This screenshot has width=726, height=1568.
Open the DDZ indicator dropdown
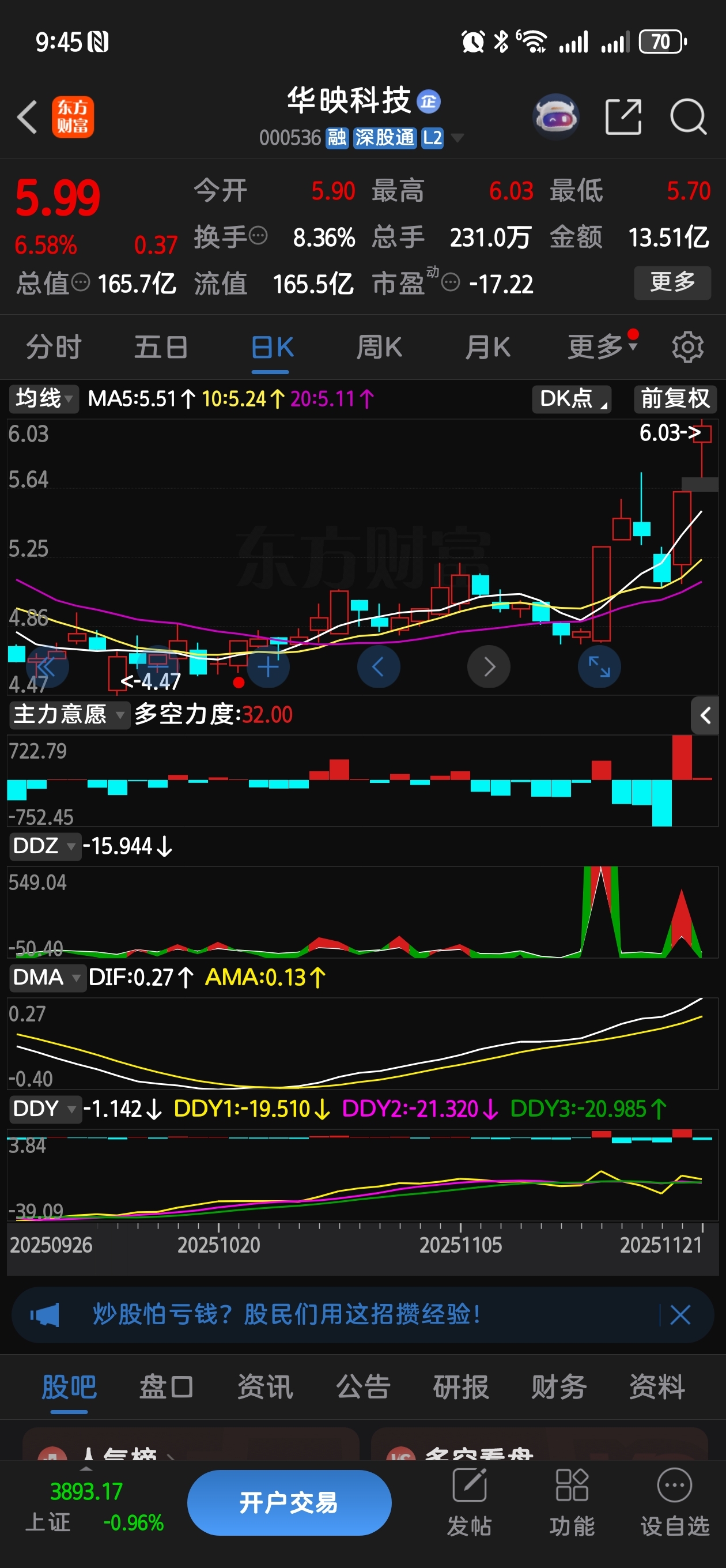click(44, 846)
